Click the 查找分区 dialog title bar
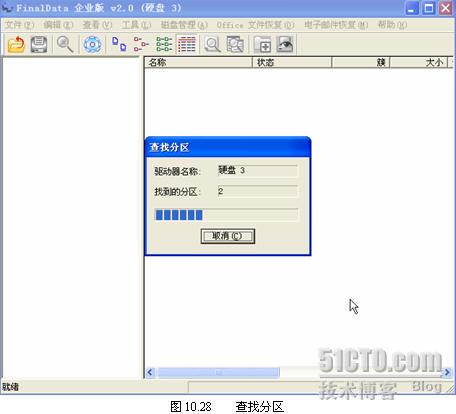The width and height of the screenshot is (456, 414). click(228, 147)
